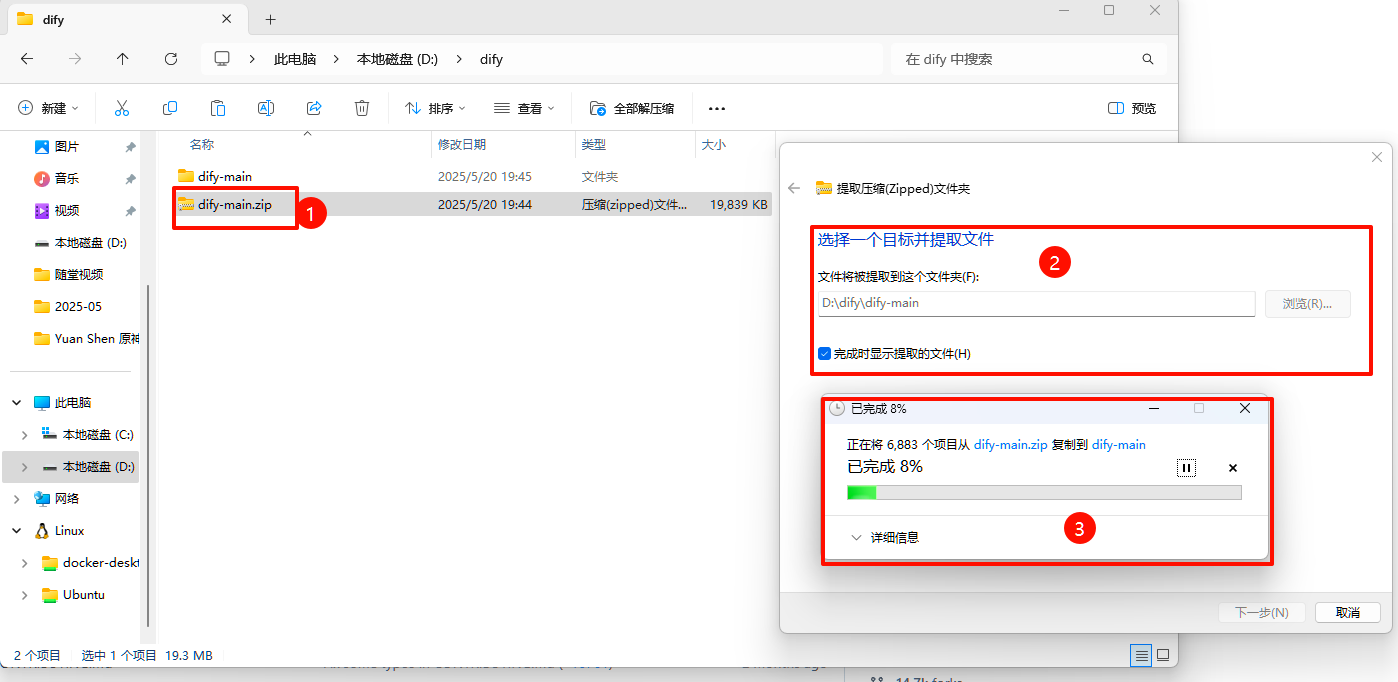Sort by the 类型 column header
Screen dimensions: 1398x682
(594, 145)
